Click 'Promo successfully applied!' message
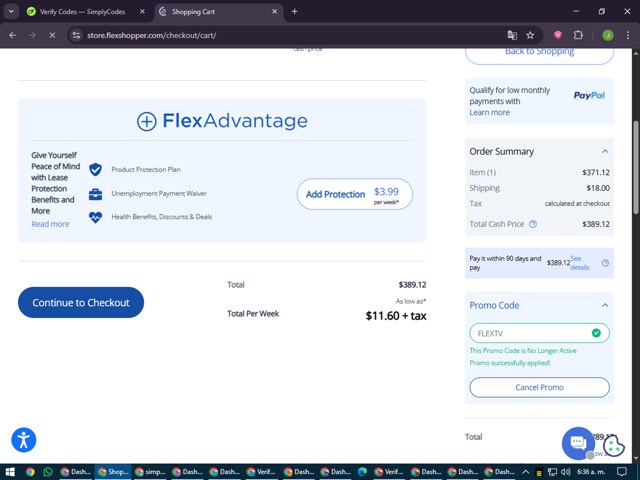This screenshot has height=480, width=640. pos(510,363)
